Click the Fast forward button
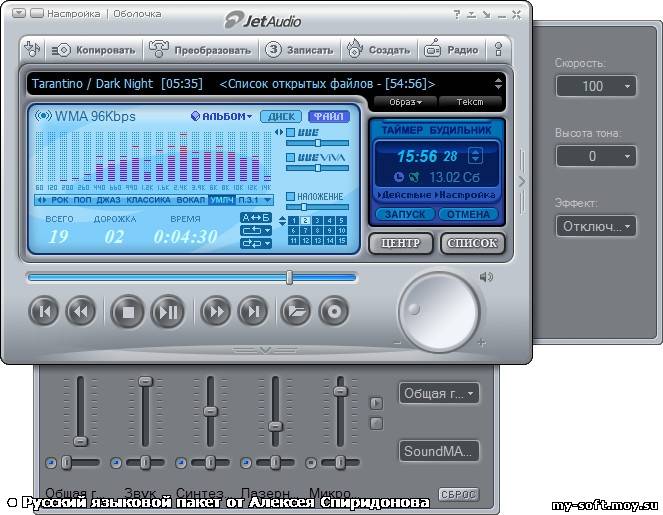 [x=216, y=312]
